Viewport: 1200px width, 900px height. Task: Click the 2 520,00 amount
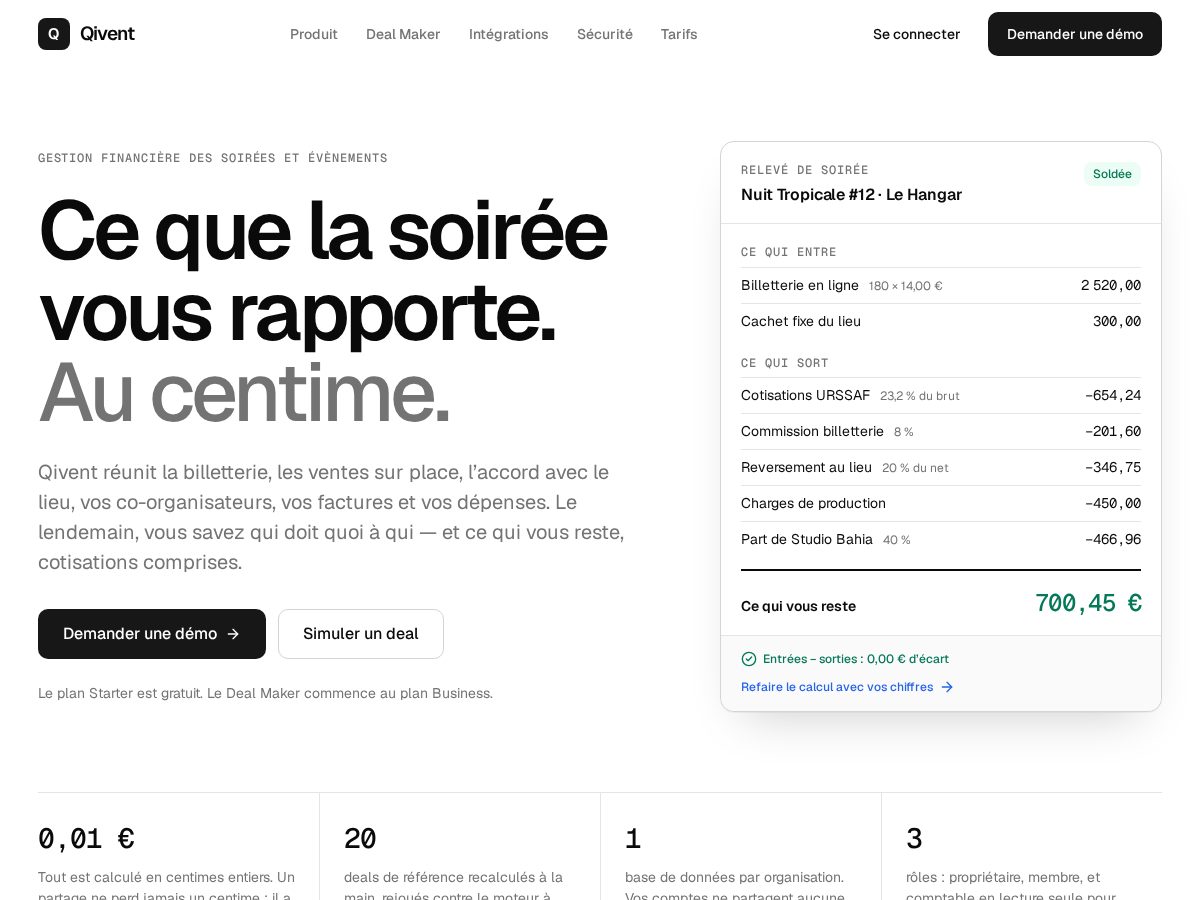1111,286
